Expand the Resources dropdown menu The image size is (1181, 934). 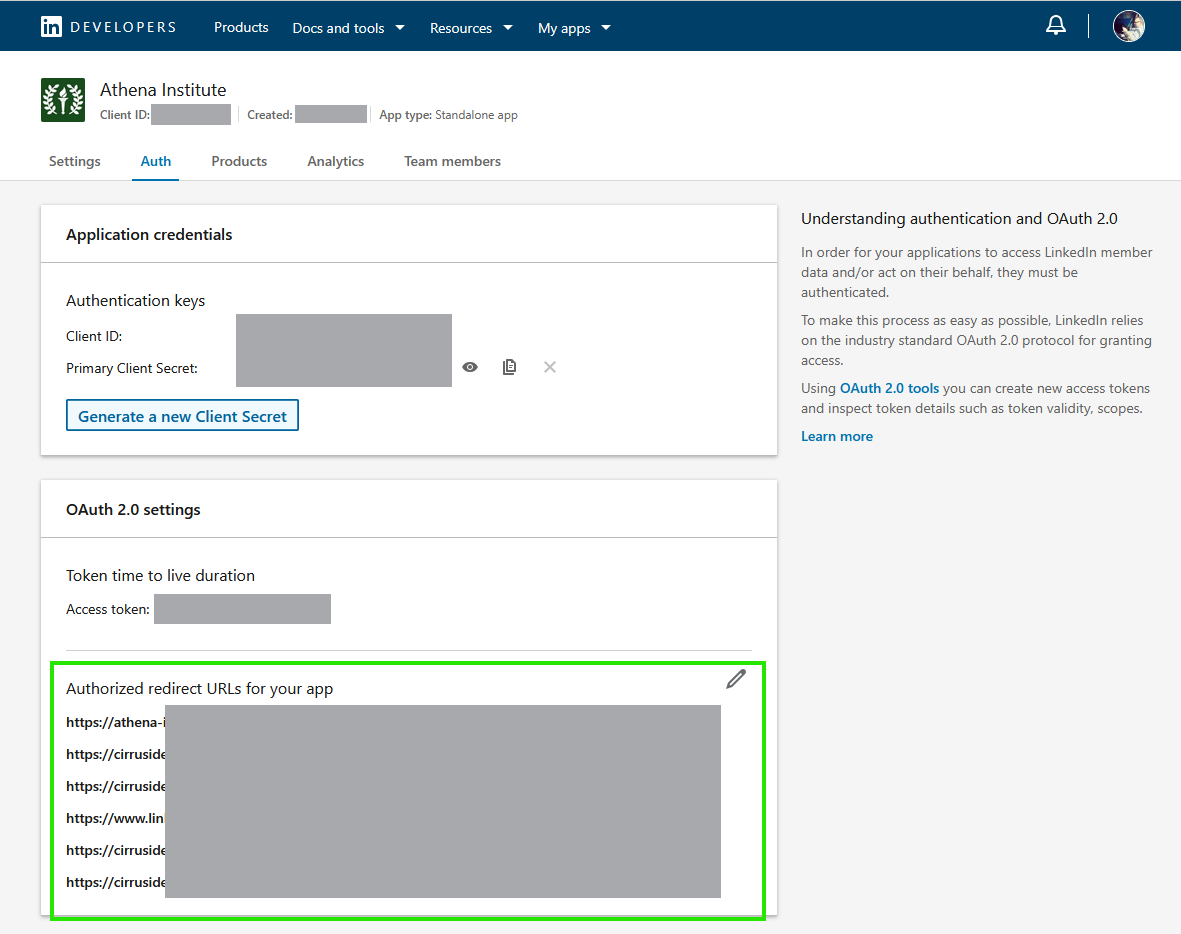470,28
